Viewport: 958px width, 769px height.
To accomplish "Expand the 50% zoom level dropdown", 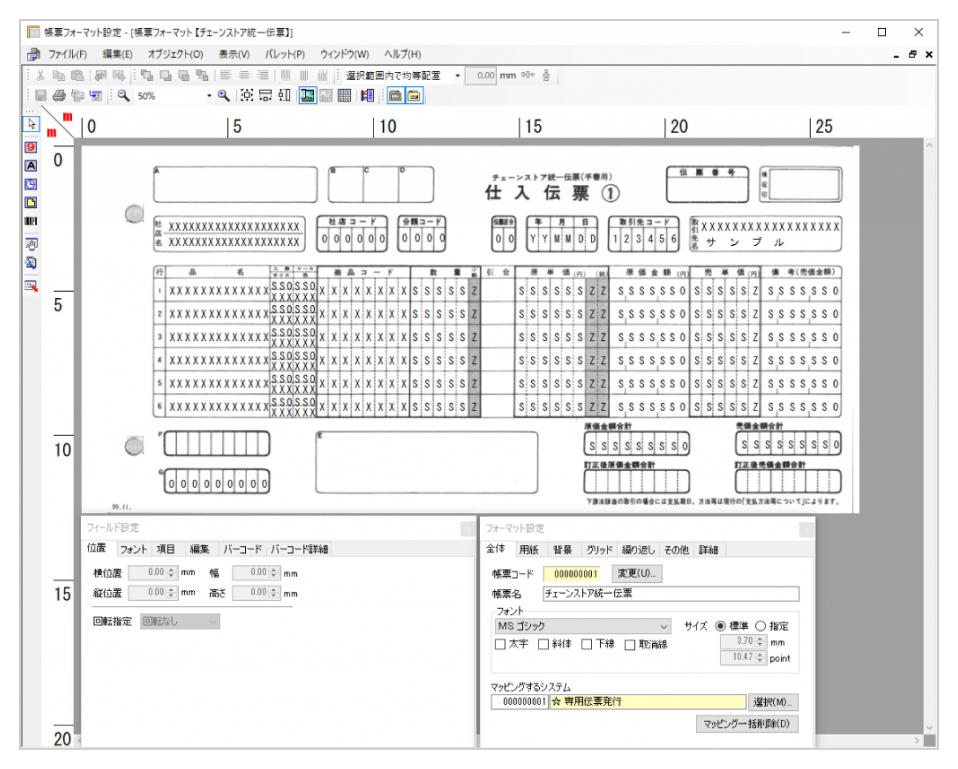I will 210,96.
